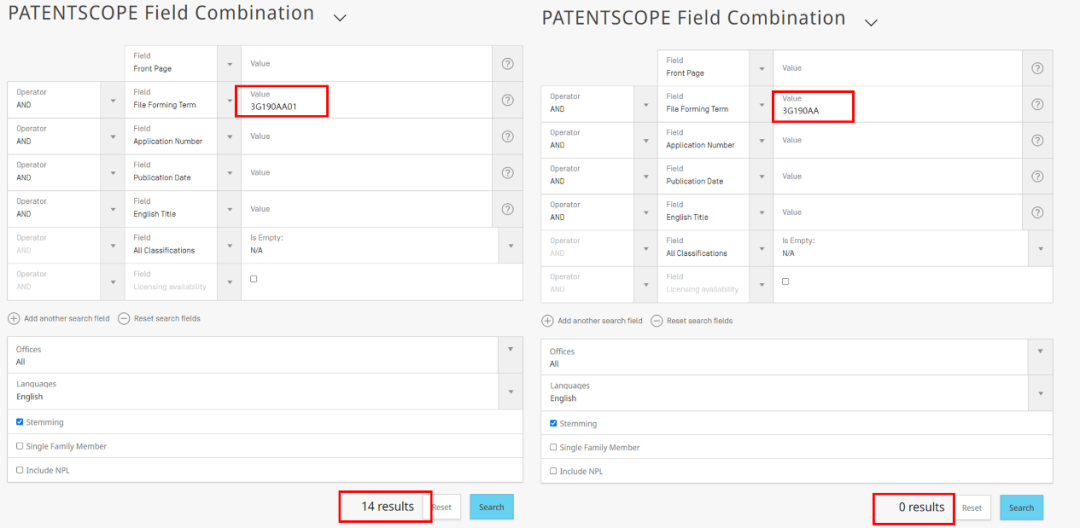
Task: Click value field containing 3G190AA in 0-results form
Action: tap(898, 104)
